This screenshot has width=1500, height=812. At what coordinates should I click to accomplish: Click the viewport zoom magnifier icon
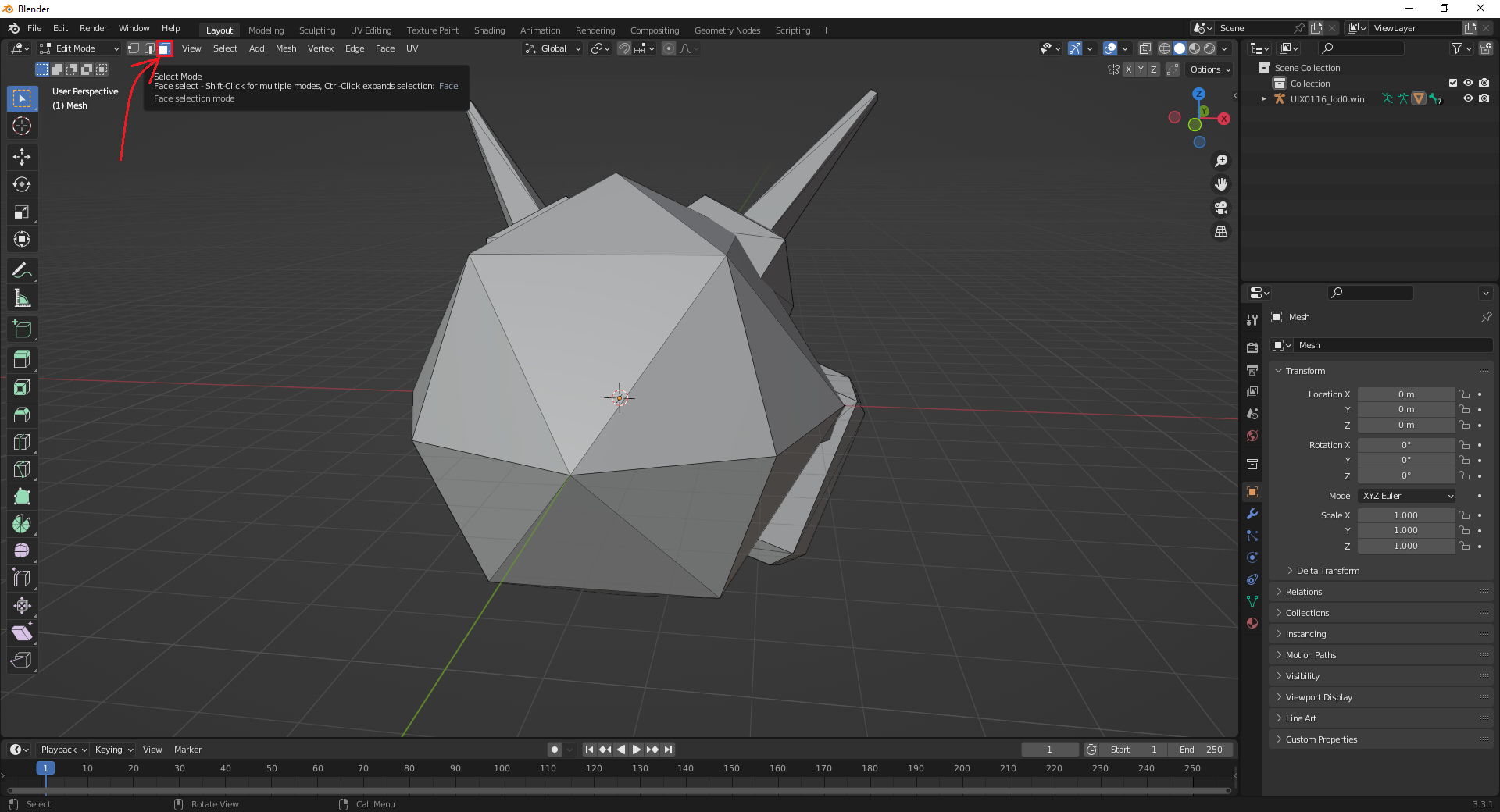1221,161
